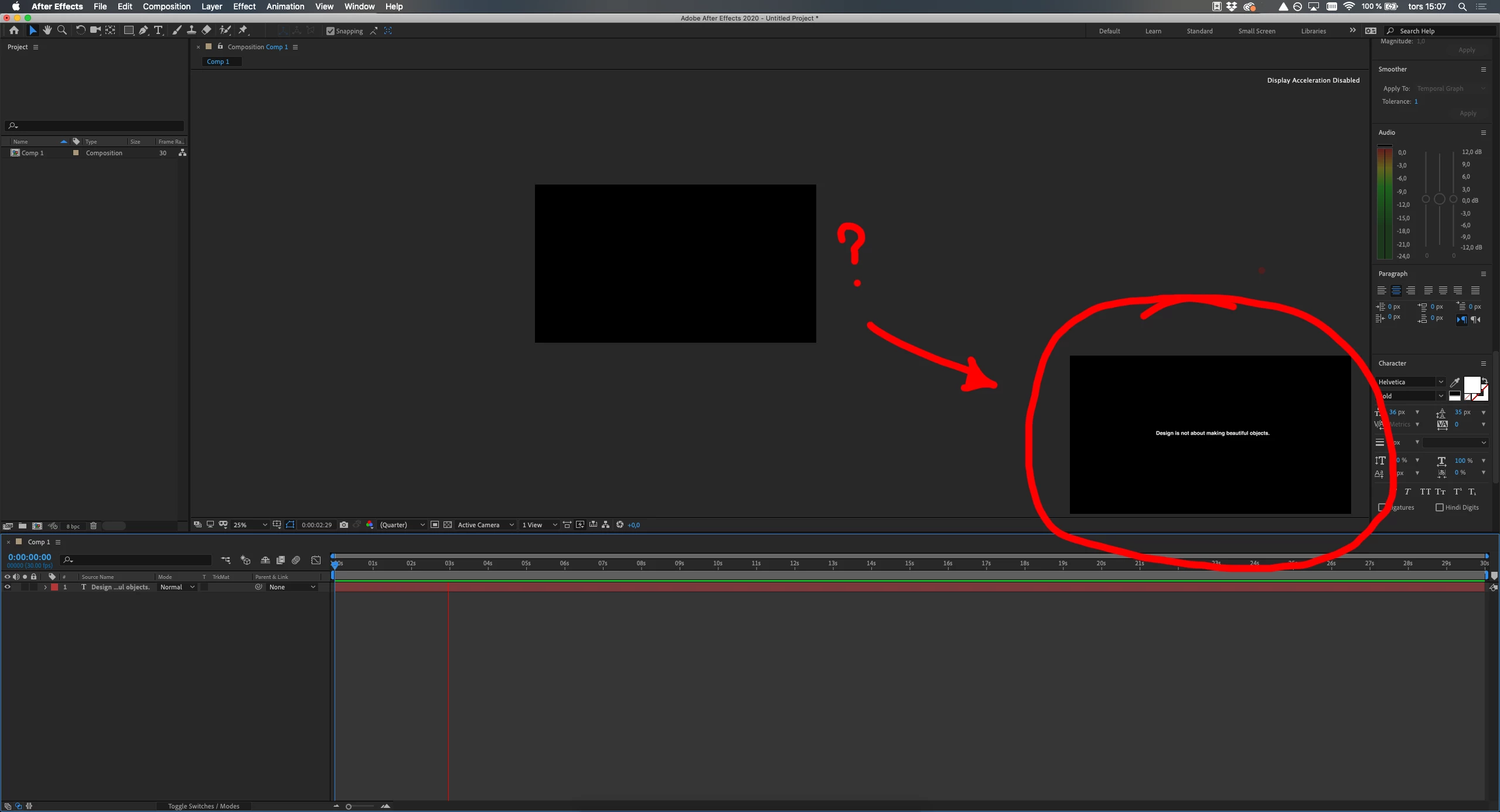Image resolution: width=1500 pixels, height=812 pixels.
Task: Select the Horizontal Type tool
Action: coord(158,30)
